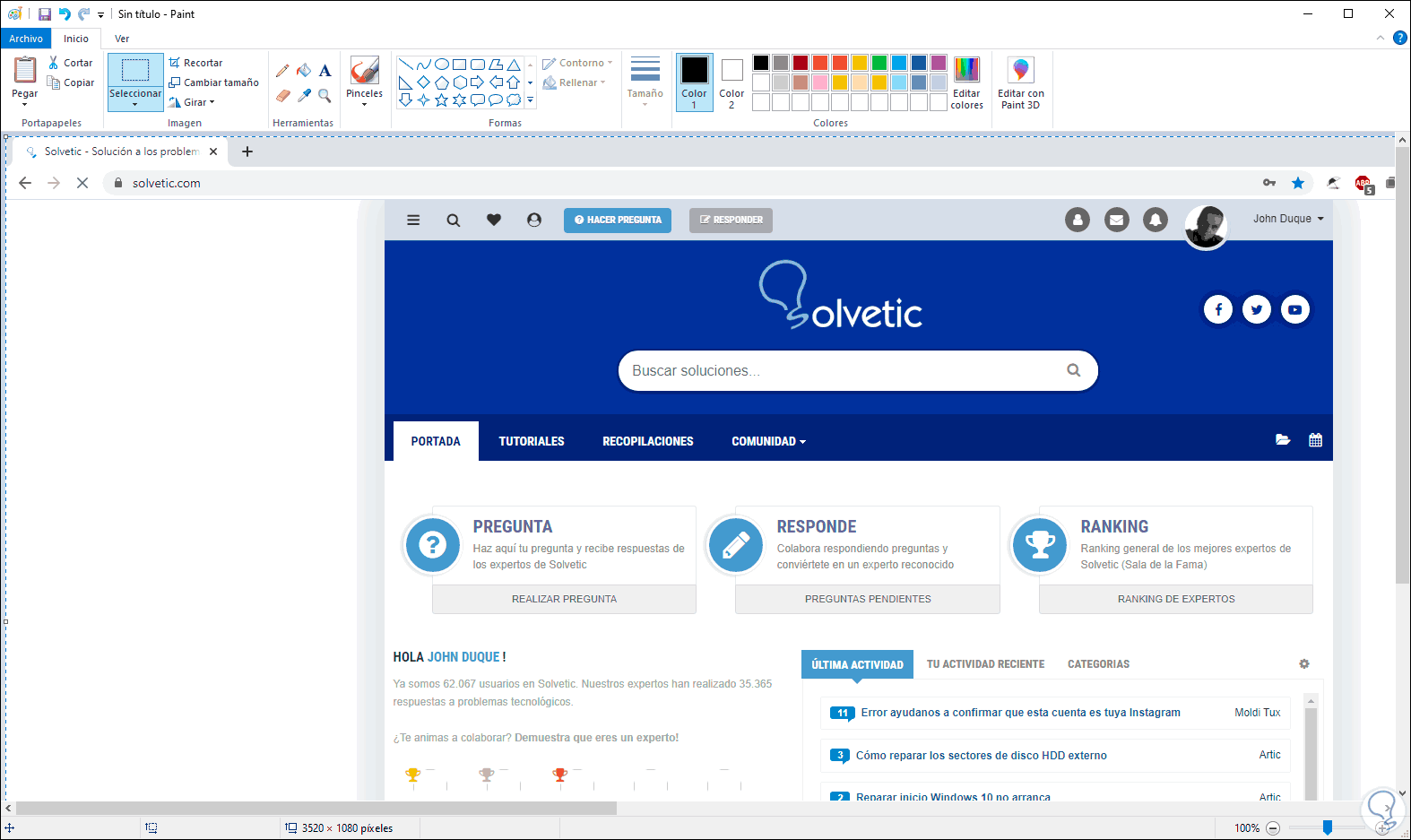Viewport: 1411px width, 840px height.
Task: Expand the Tamaño line size menu
Action: click(x=645, y=82)
